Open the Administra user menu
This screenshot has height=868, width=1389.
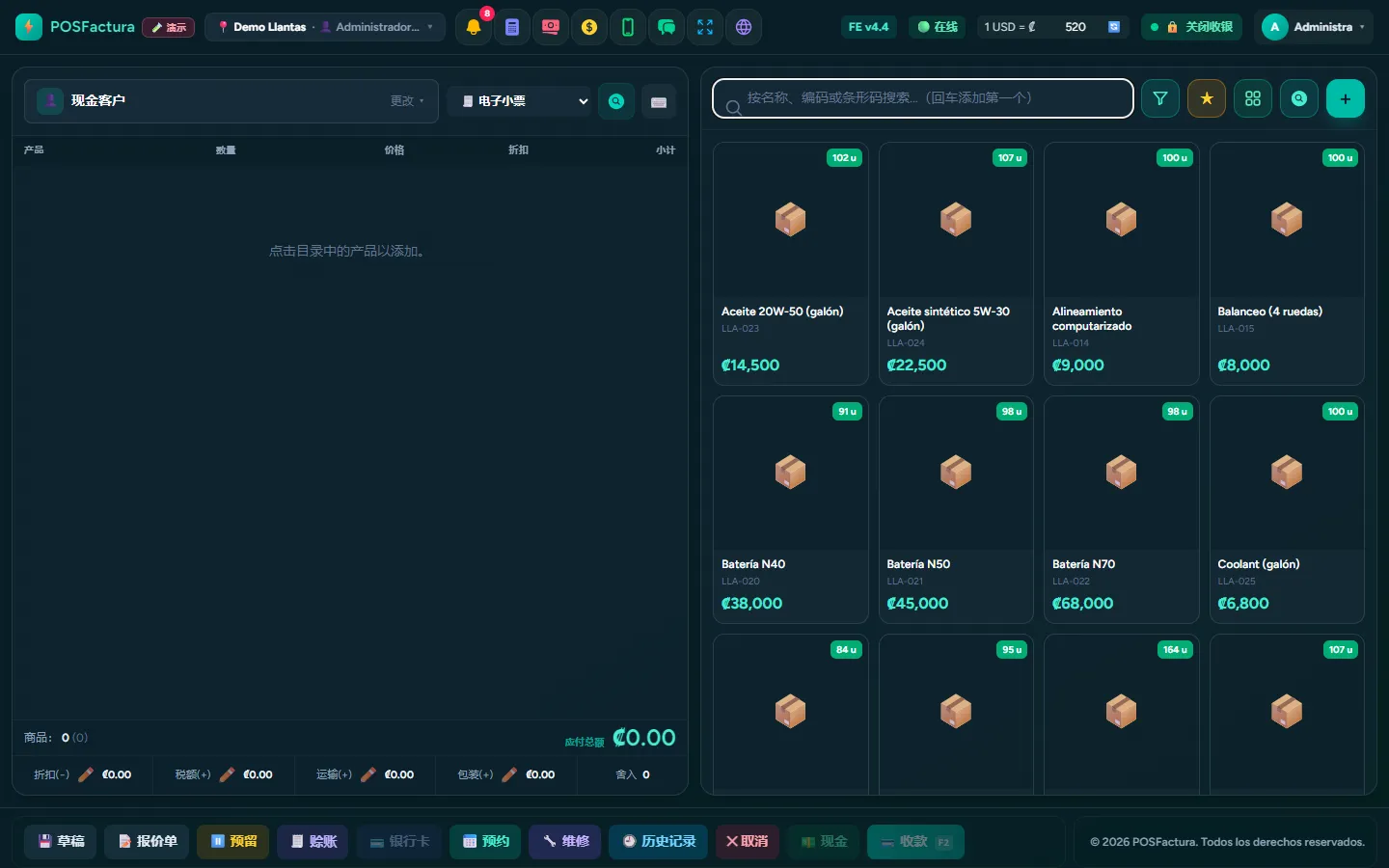(1314, 27)
